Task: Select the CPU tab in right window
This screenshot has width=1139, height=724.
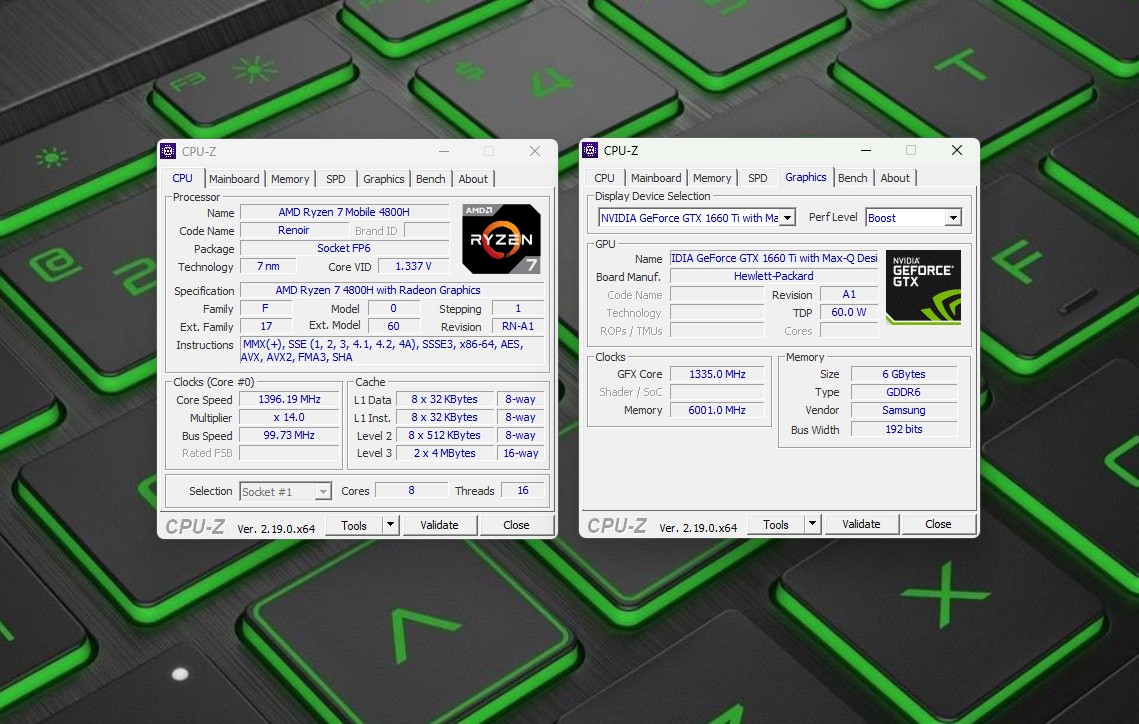Action: pyautogui.click(x=604, y=178)
